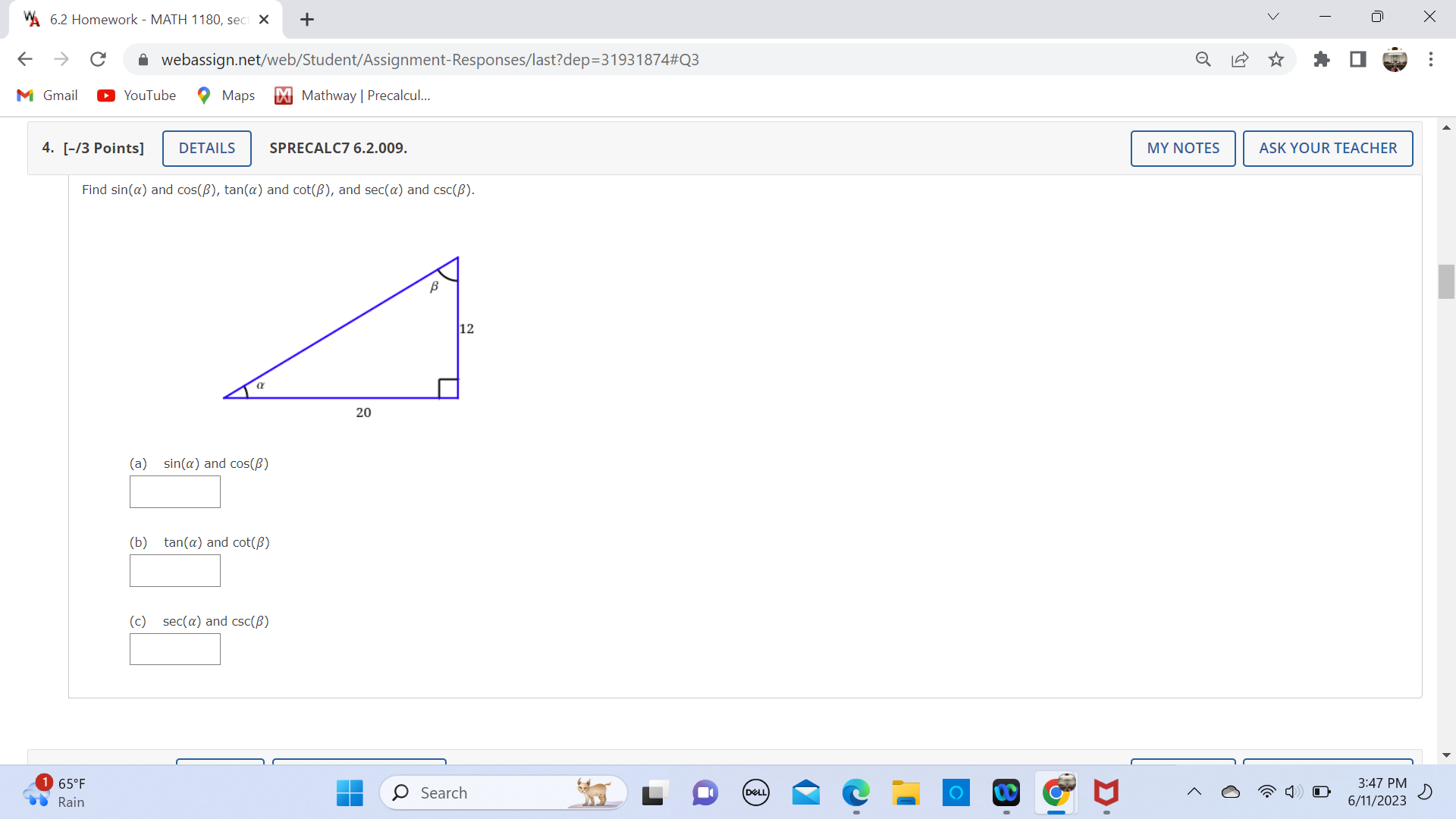Click the page reload icon
Screen dimensions: 1456x819
point(98,59)
